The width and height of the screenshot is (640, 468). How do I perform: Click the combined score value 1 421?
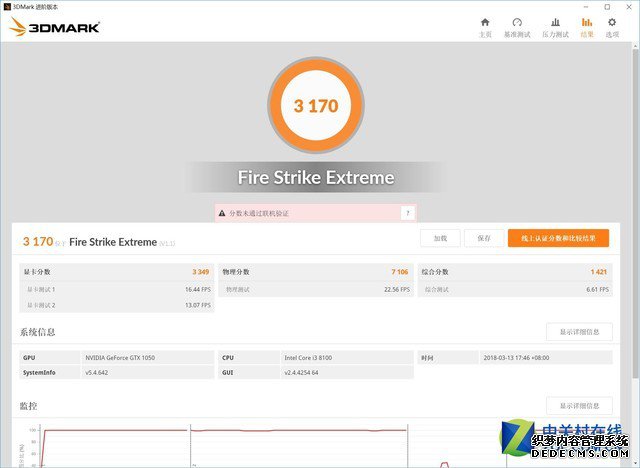[599, 272]
